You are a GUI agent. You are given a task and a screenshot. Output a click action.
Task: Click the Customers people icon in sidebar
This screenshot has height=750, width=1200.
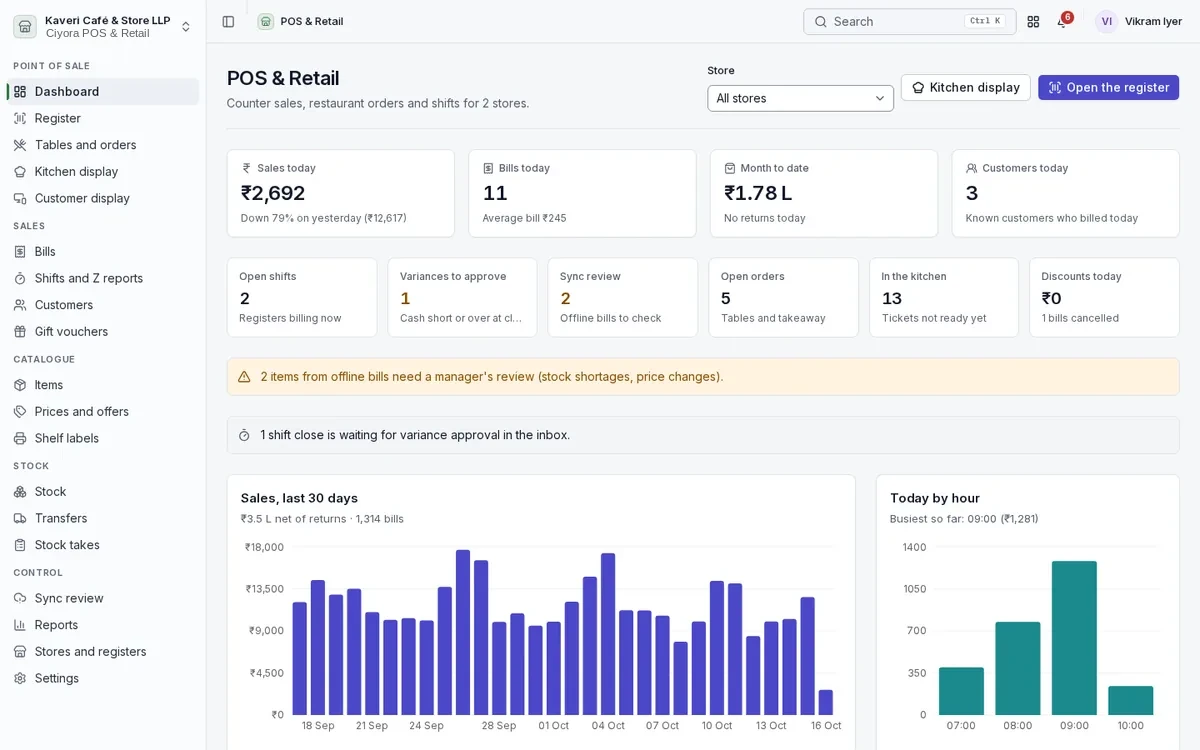[20, 305]
